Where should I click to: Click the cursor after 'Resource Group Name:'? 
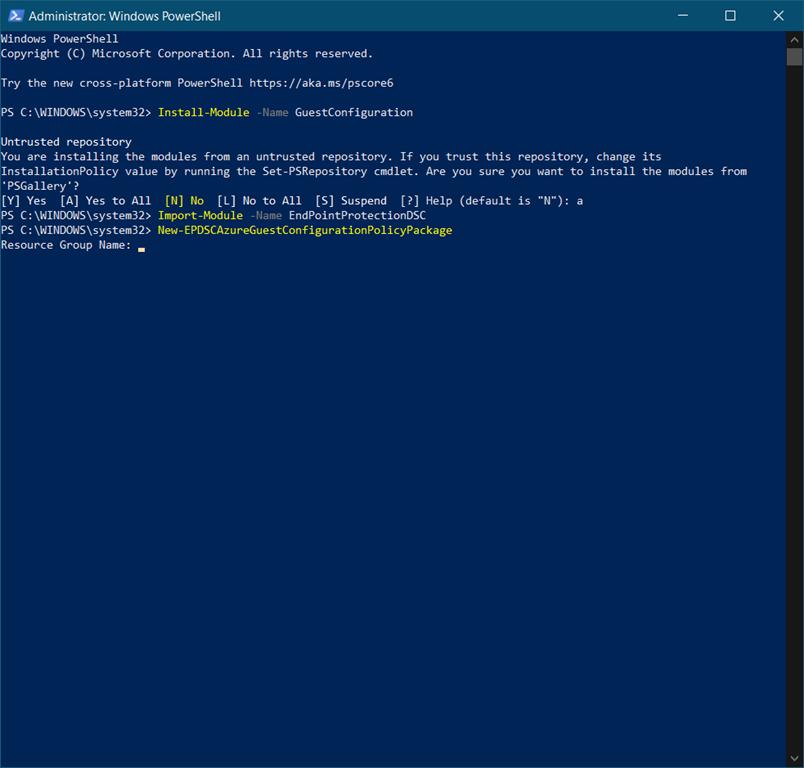point(142,247)
